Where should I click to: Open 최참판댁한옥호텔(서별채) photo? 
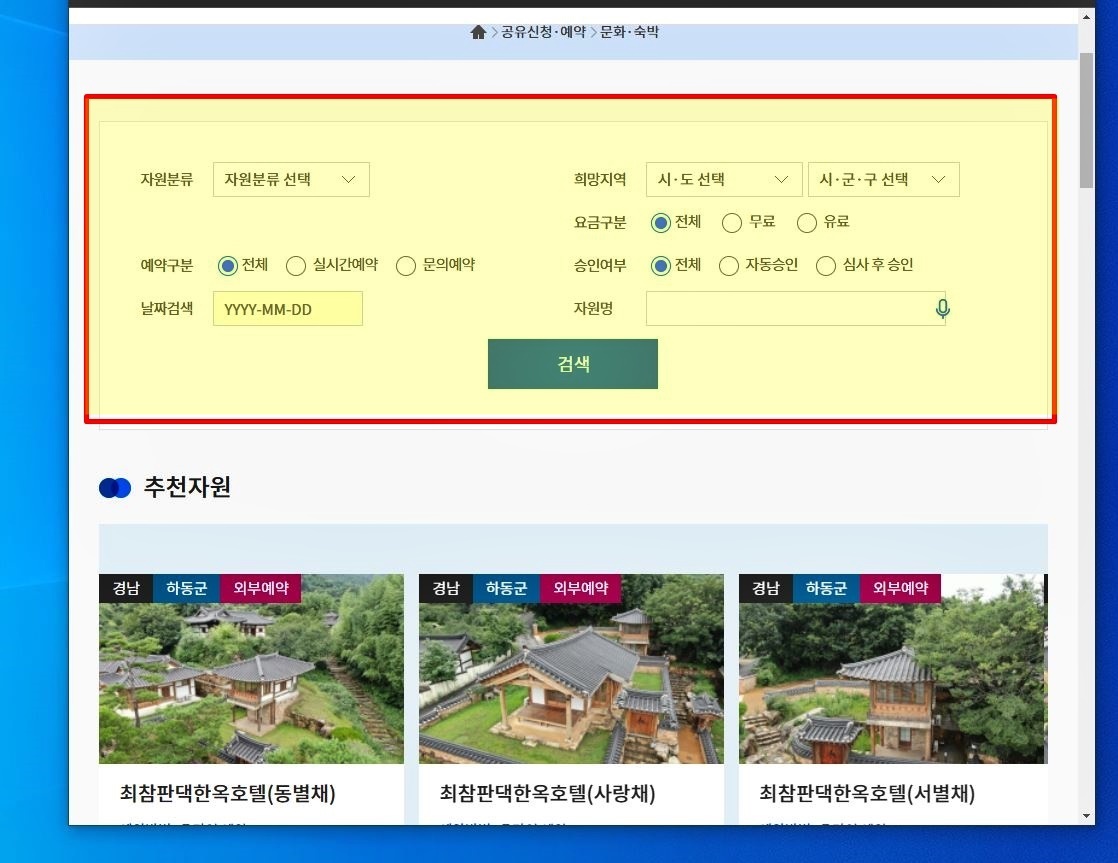point(893,668)
